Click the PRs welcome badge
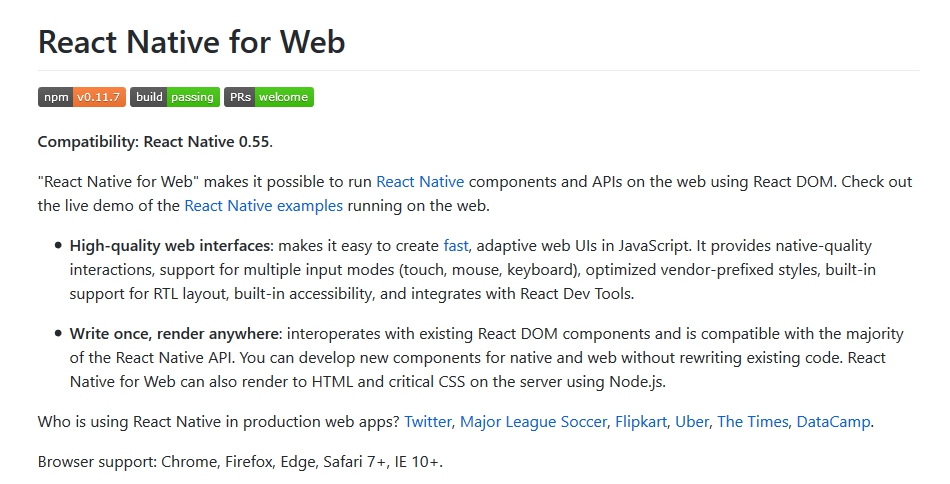The height and width of the screenshot is (484, 950). [269, 97]
